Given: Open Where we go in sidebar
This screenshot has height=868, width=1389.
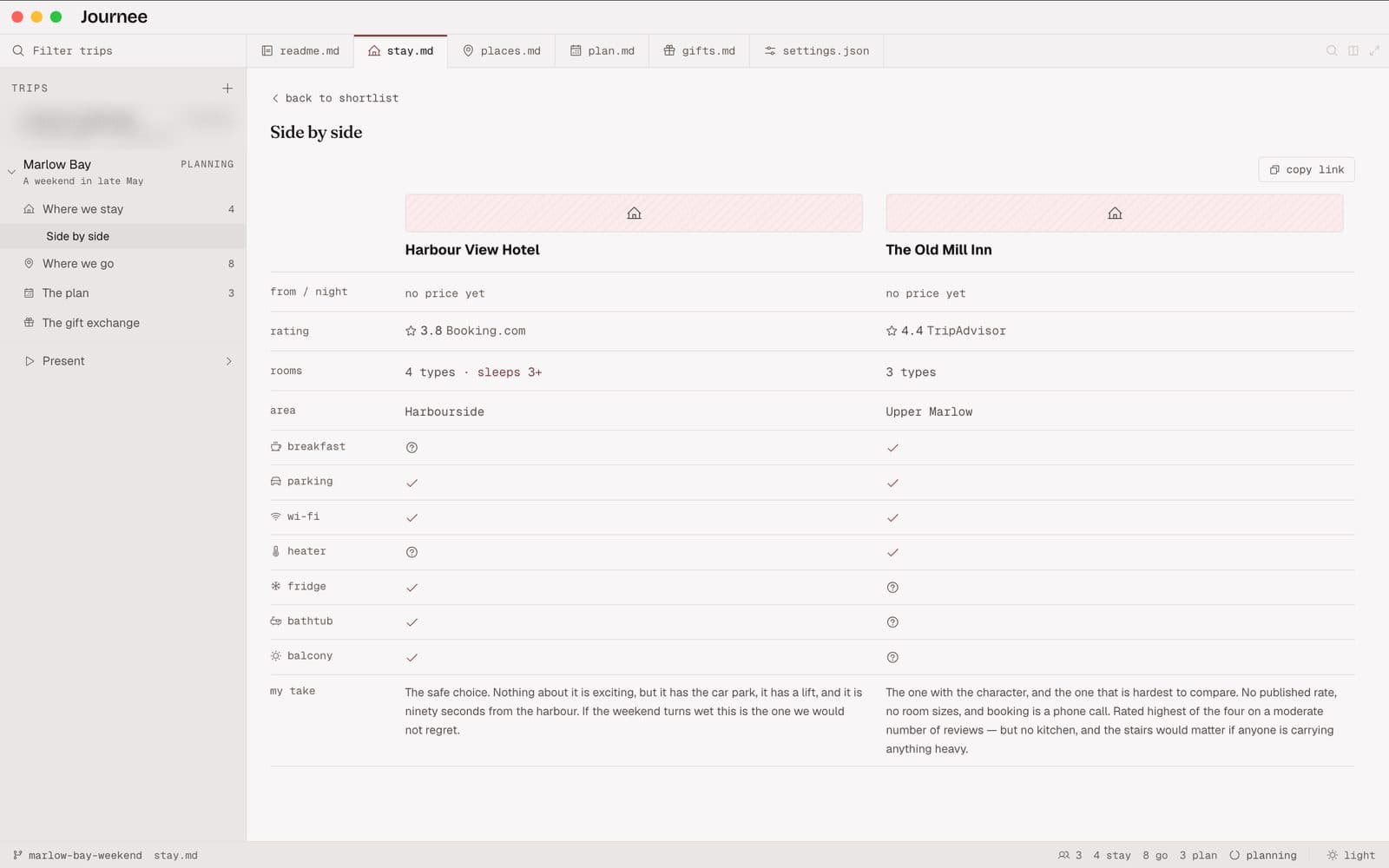Looking at the screenshot, I should click(123, 264).
